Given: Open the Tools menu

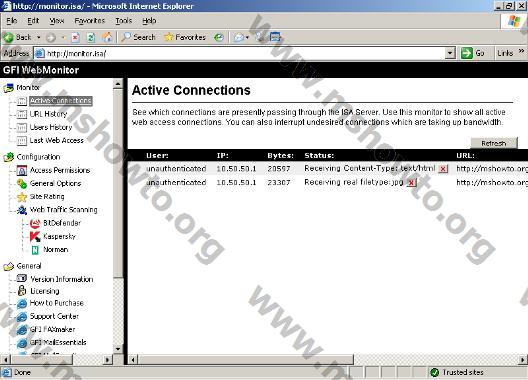Looking at the screenshot, I should (124, 21).
